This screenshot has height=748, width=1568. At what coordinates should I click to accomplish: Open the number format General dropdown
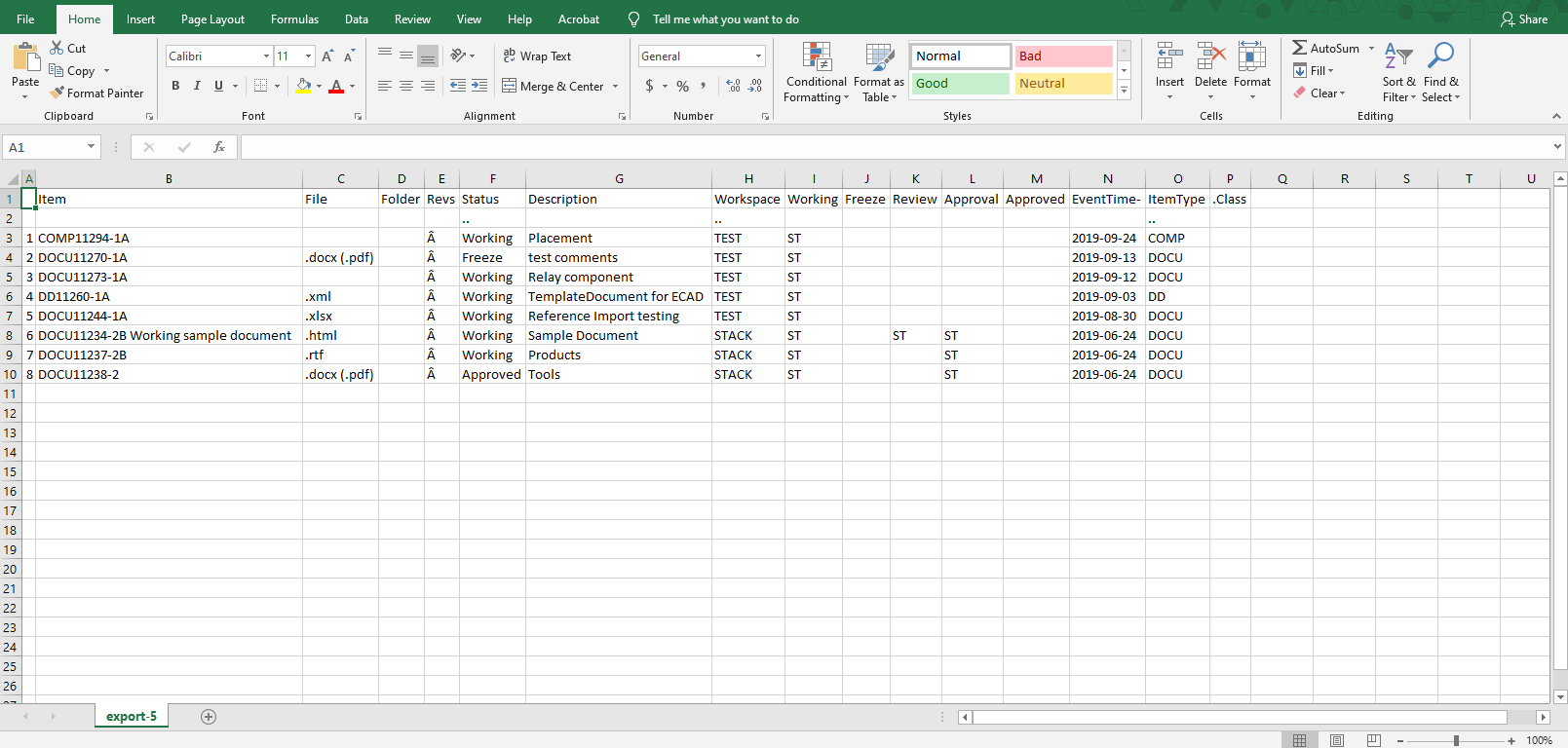coord(758,56)
